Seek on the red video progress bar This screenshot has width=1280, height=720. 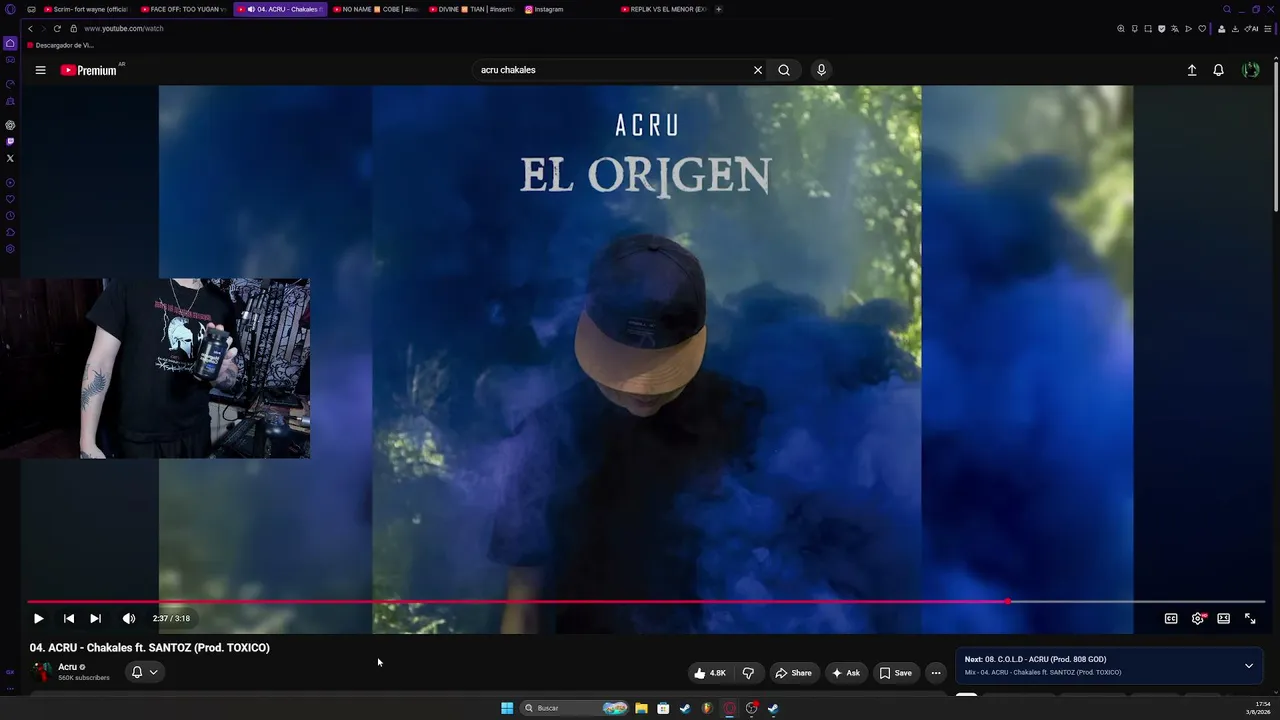click(x=646, y=602)
